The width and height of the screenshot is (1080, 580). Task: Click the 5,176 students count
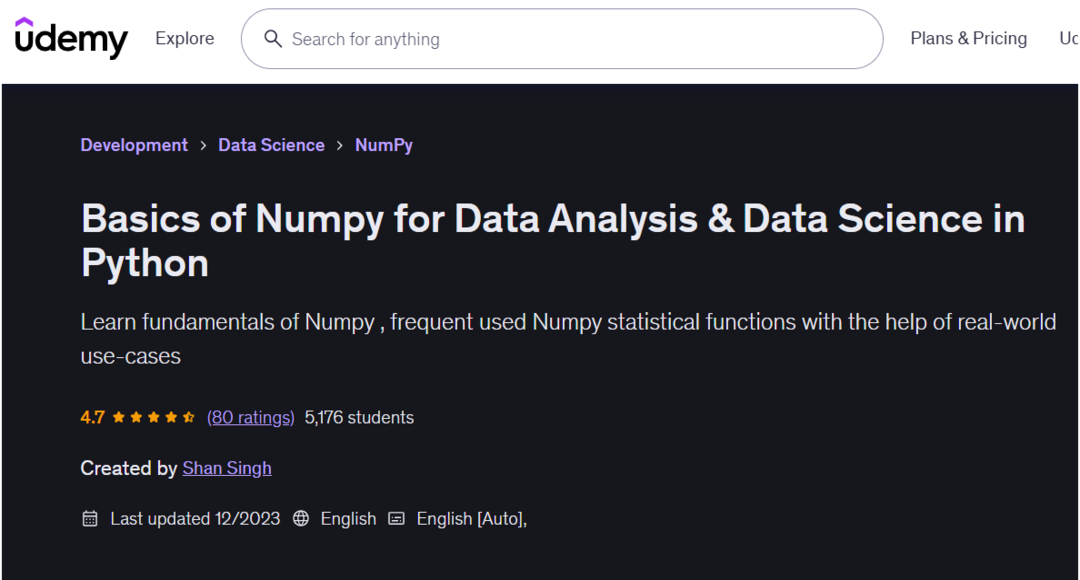pos(359,418)
